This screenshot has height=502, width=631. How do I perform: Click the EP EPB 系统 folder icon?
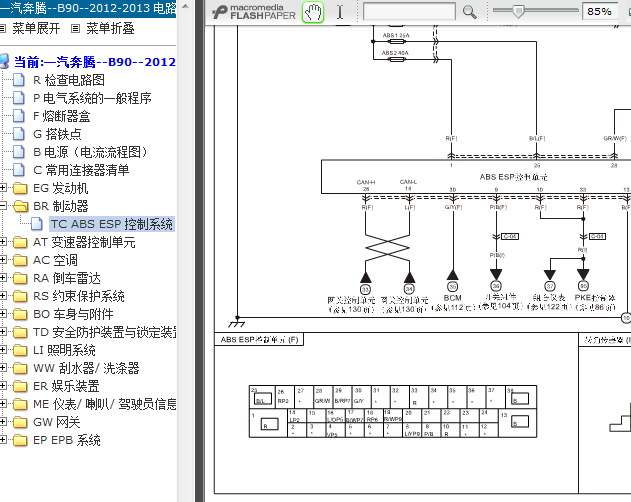point(20,440)
